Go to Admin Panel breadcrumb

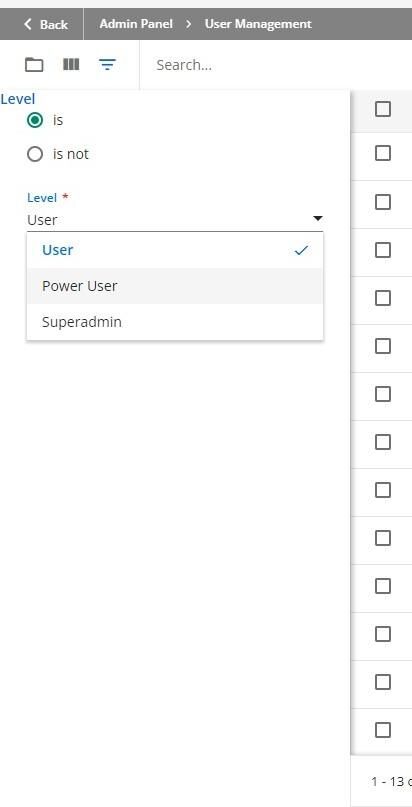point(136,24)
